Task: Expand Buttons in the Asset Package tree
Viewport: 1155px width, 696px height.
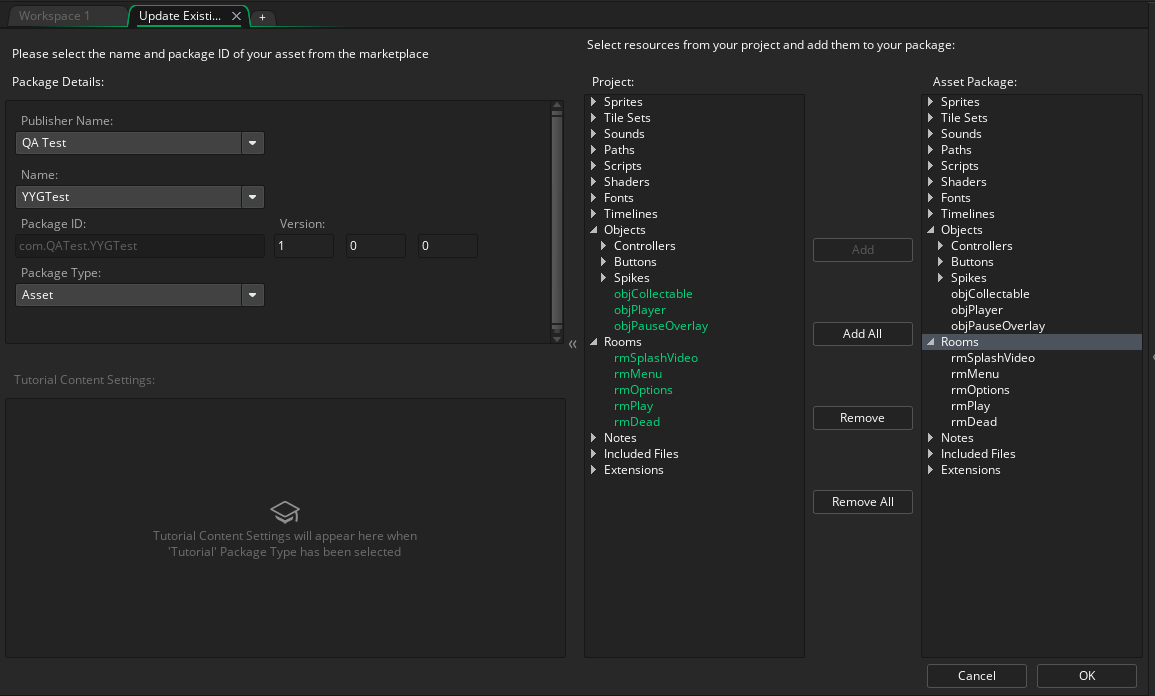Action: (x=941, y=261)
